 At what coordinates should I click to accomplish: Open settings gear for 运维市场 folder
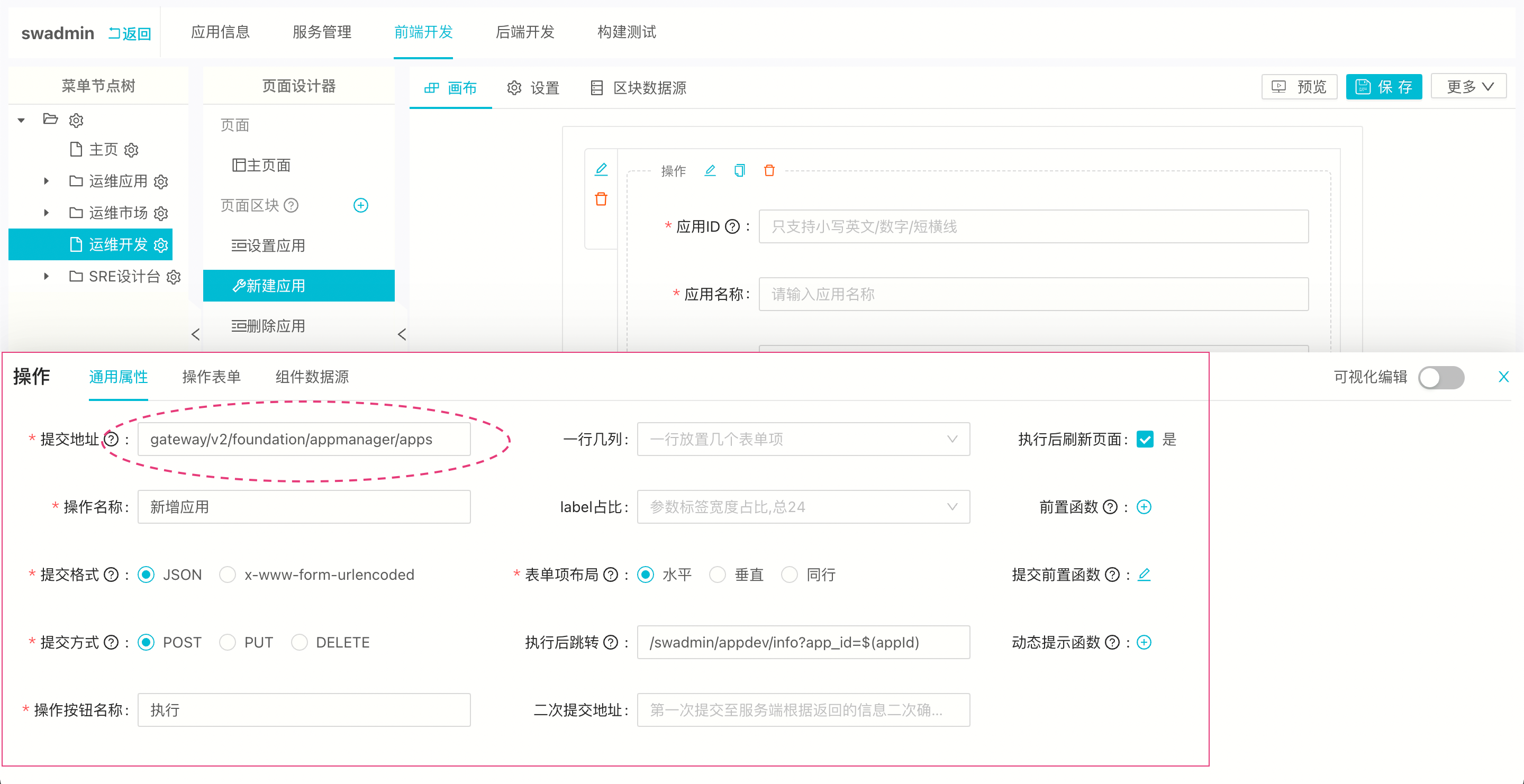coord(161,213)
